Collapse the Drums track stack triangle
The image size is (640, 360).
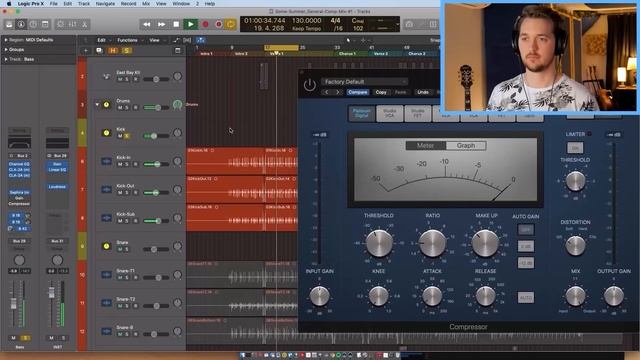point(97,104)
